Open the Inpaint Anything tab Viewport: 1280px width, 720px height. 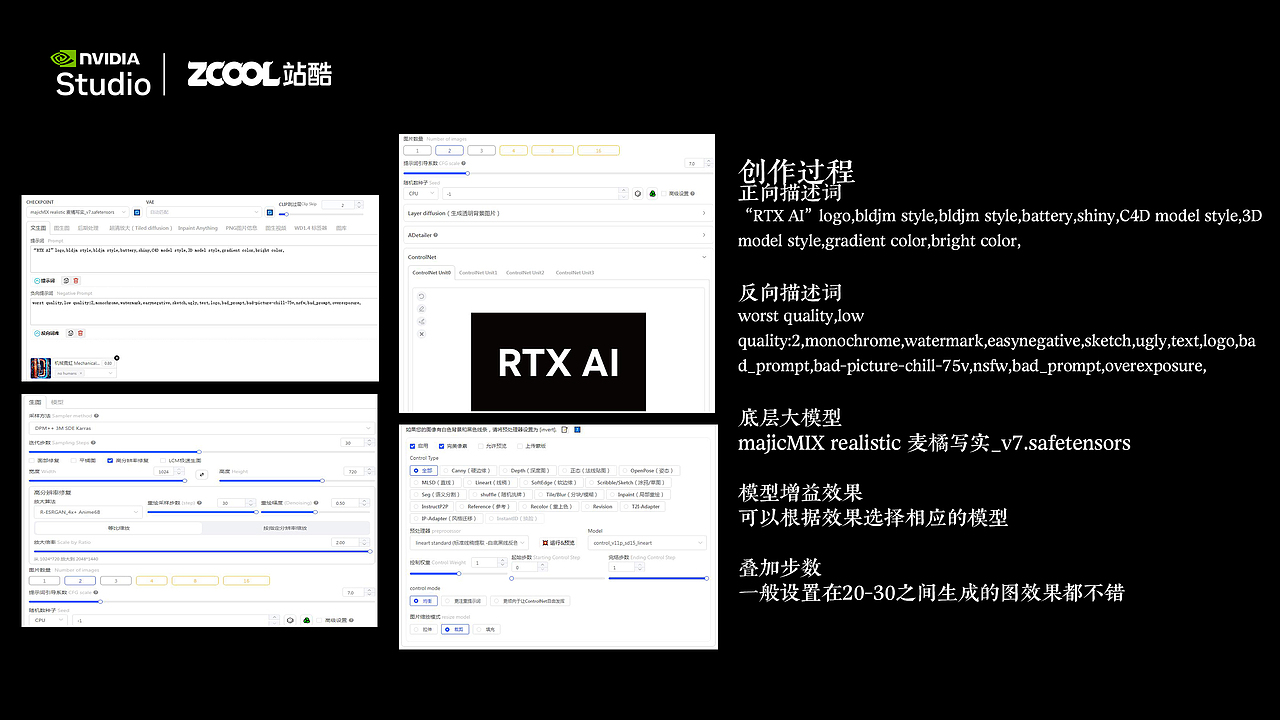198,228
